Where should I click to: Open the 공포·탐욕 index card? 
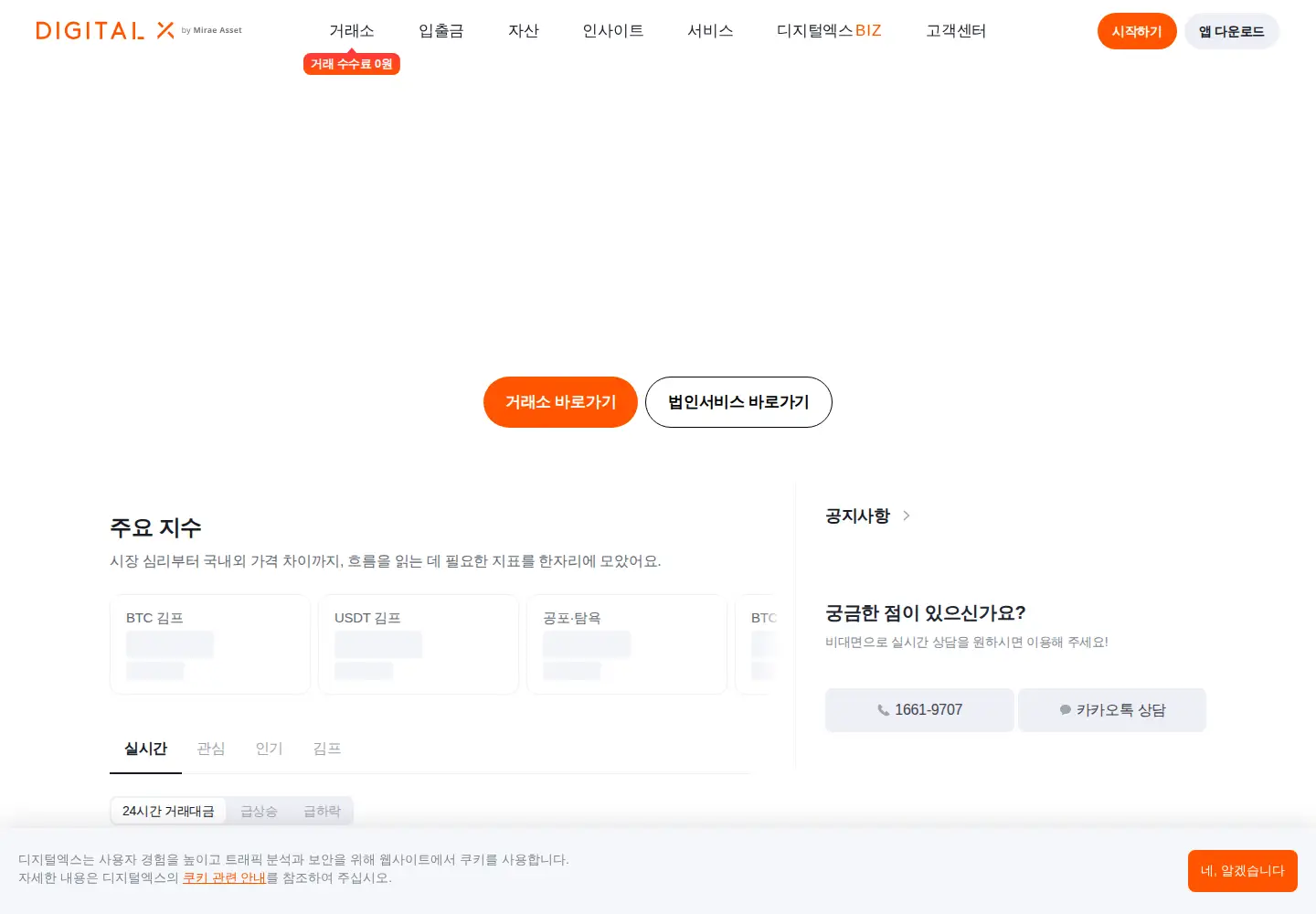pyautogui.click(x=627, y=644)
